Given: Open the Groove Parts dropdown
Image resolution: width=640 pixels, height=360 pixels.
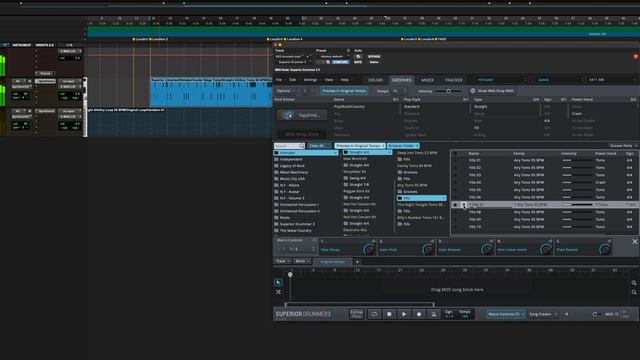Looking at the screenshot, I should click(x=623, y=146).
